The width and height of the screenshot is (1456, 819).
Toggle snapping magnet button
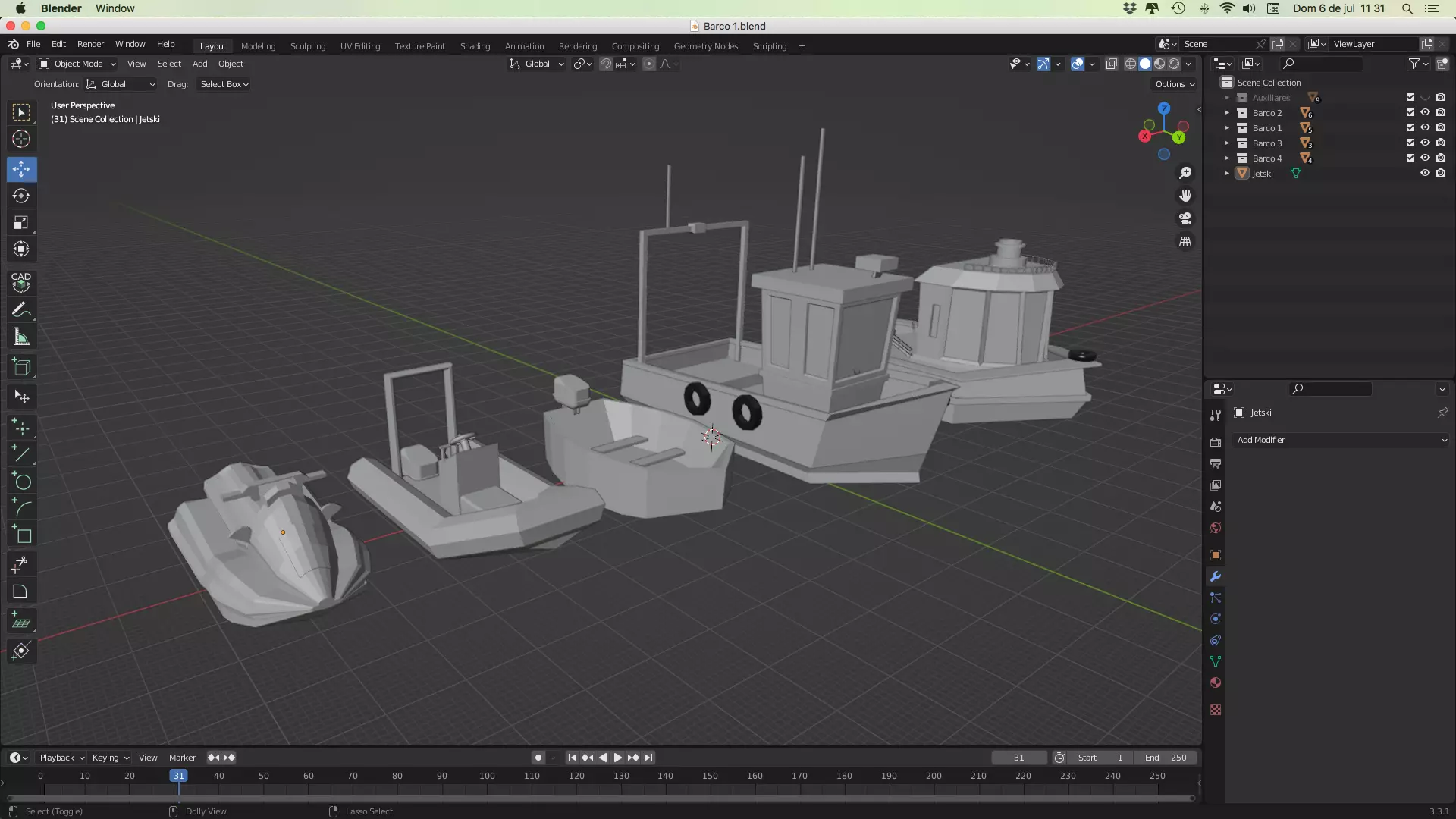[x=606, y=64]
